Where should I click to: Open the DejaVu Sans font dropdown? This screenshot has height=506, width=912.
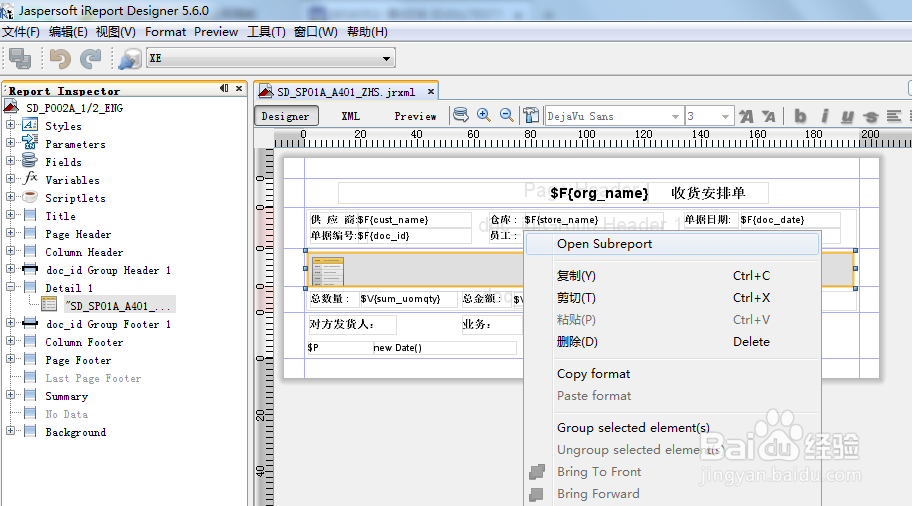point(675,116)
